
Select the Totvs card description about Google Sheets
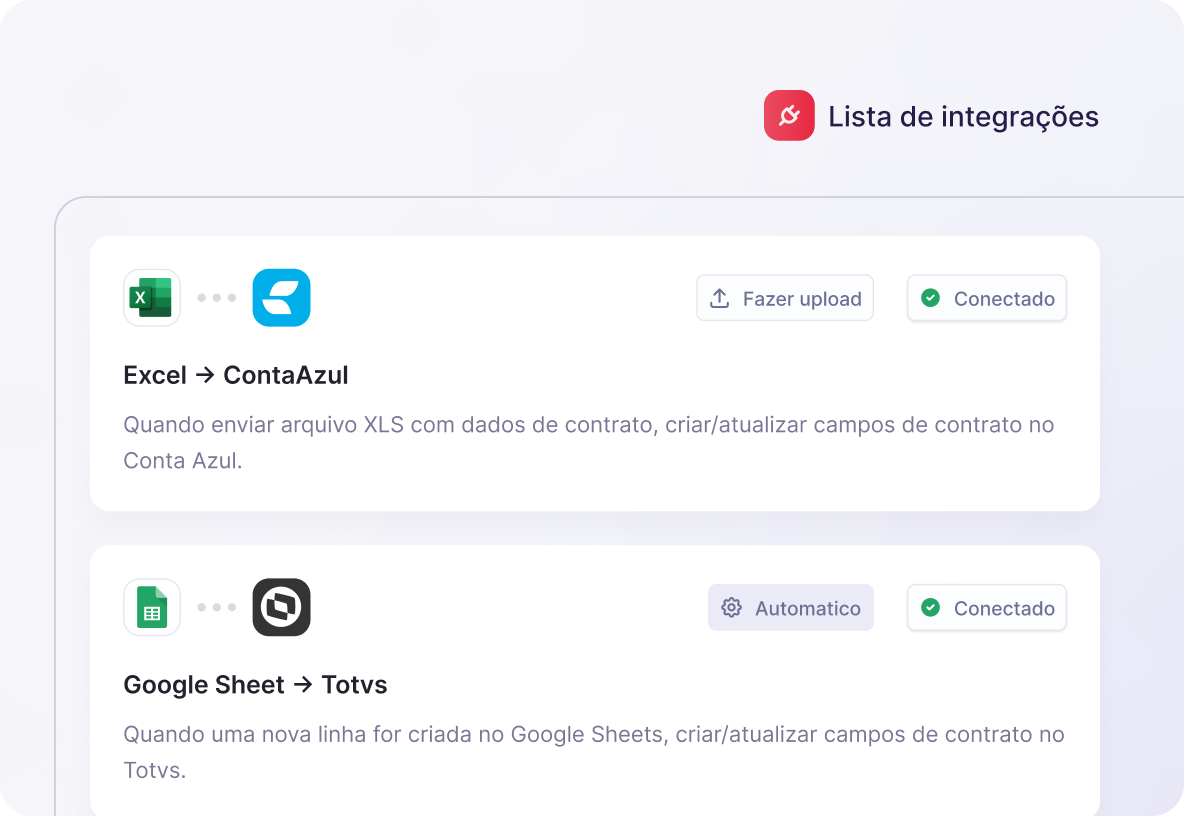(594, 752)
